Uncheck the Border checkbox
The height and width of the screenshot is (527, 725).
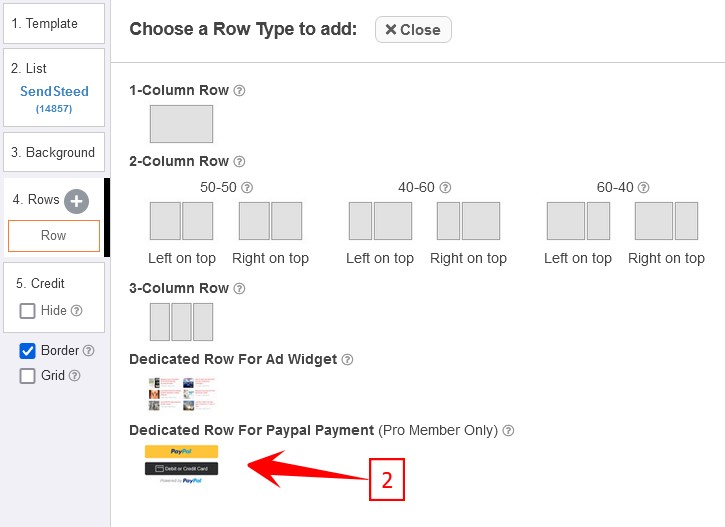point(27,351)
